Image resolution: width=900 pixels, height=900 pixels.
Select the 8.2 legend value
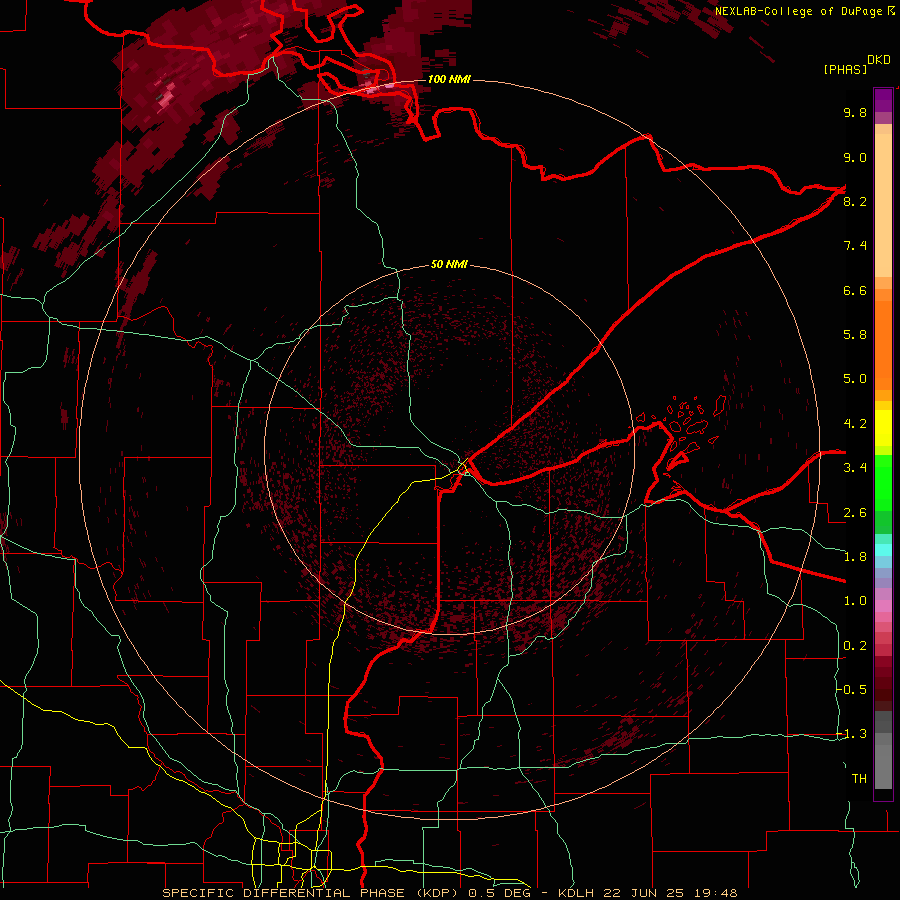[x=855, y=201]
